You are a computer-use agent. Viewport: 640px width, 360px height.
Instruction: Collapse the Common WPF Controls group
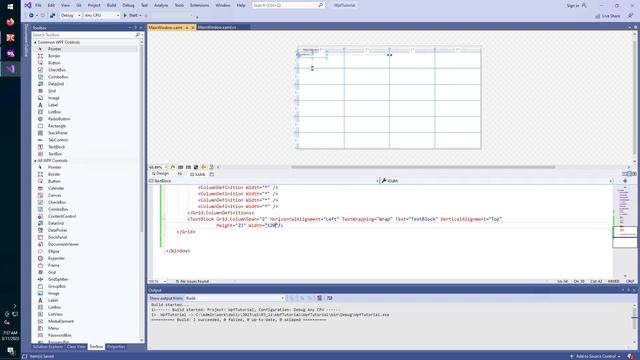point(36,42)
